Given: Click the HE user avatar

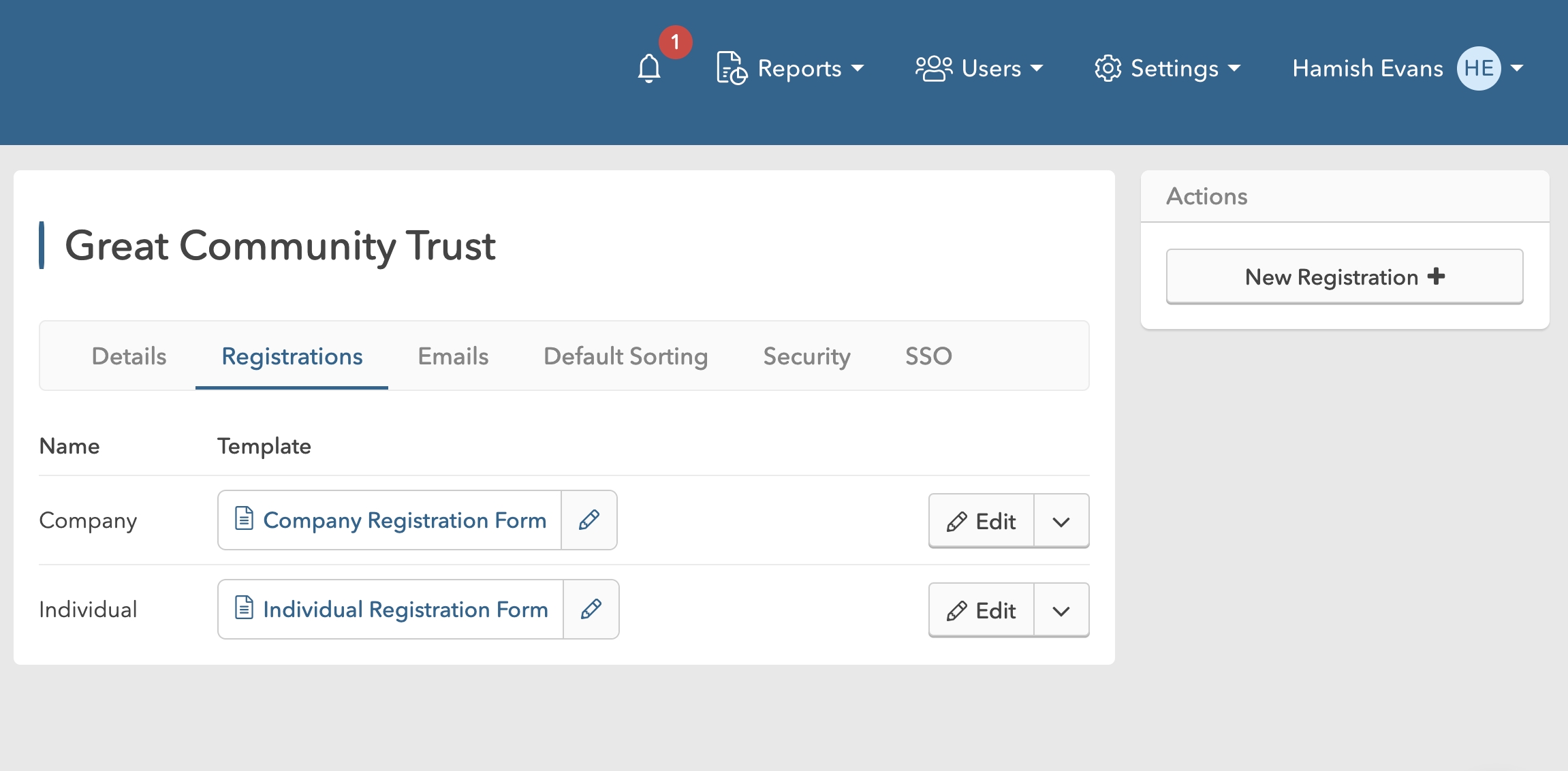Looking at the screenshot, I should (1478, 68).
